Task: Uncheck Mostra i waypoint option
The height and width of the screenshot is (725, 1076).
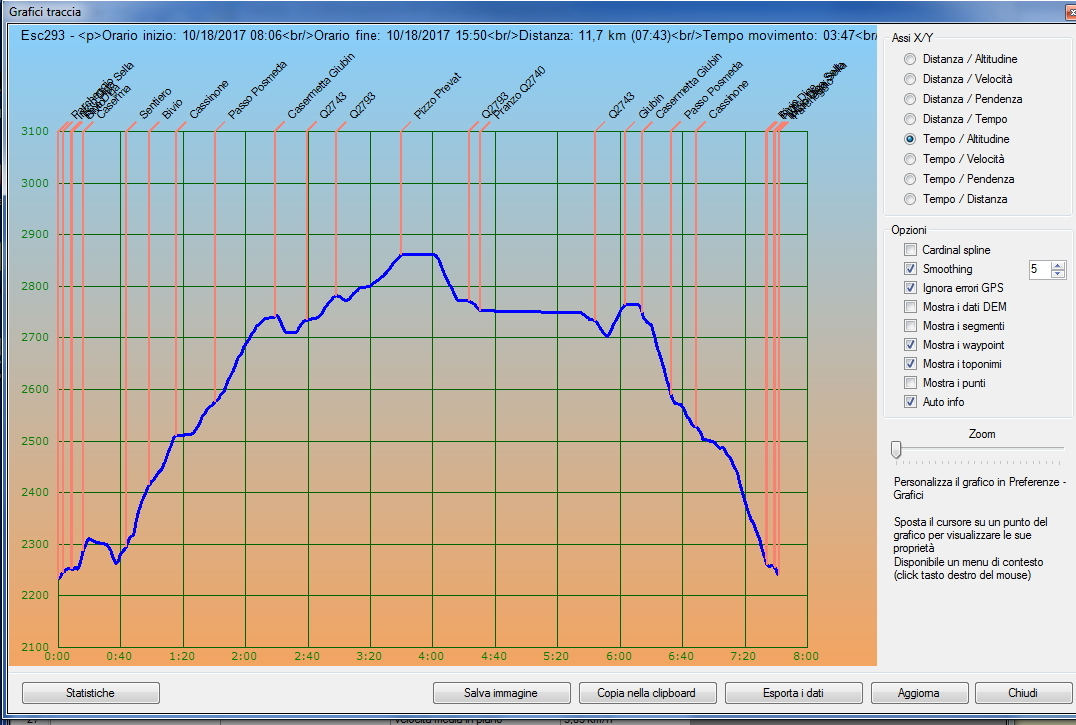Action: (910, 345)
